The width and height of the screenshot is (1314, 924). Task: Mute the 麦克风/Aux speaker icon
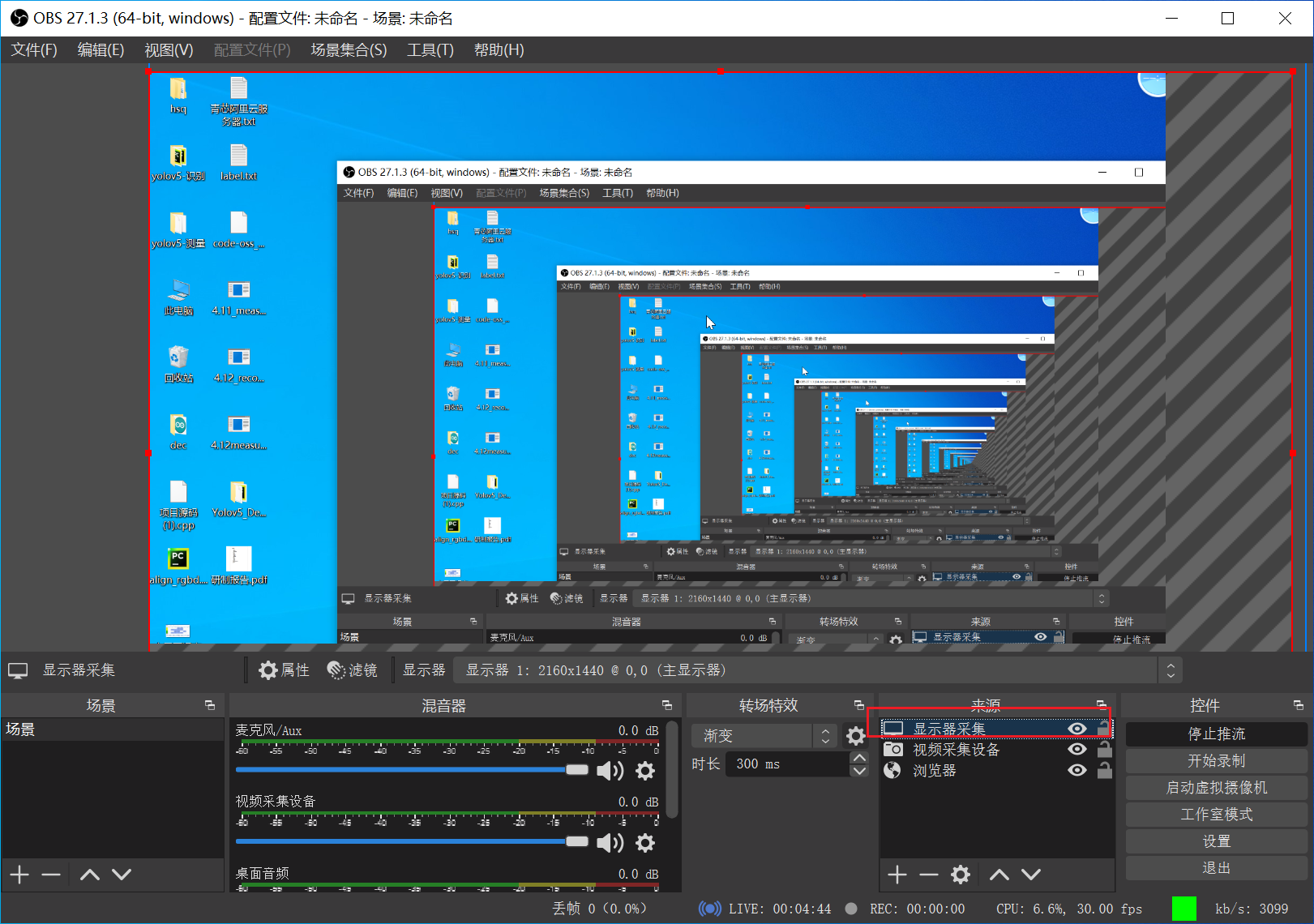point(610,771)
